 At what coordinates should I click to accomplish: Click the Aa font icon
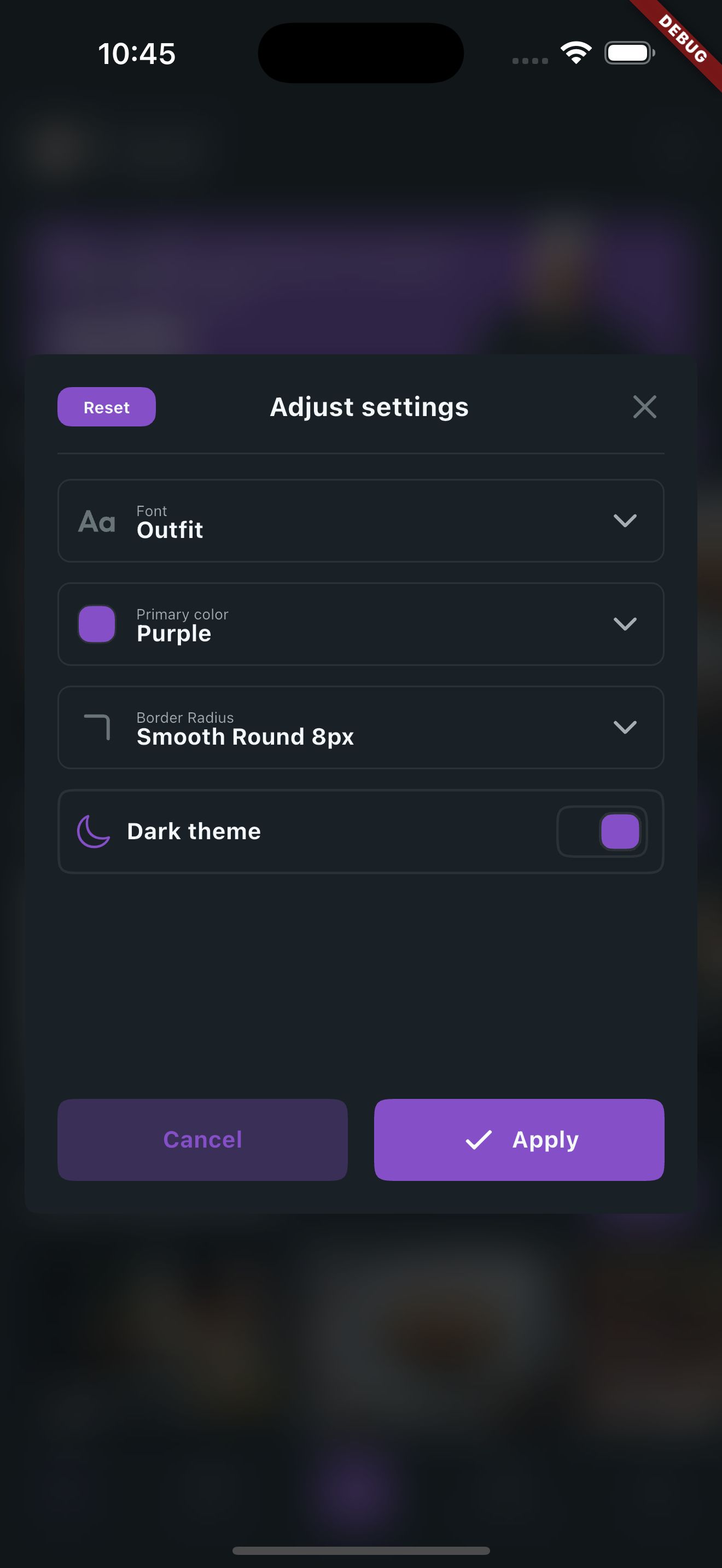[97, 522]
